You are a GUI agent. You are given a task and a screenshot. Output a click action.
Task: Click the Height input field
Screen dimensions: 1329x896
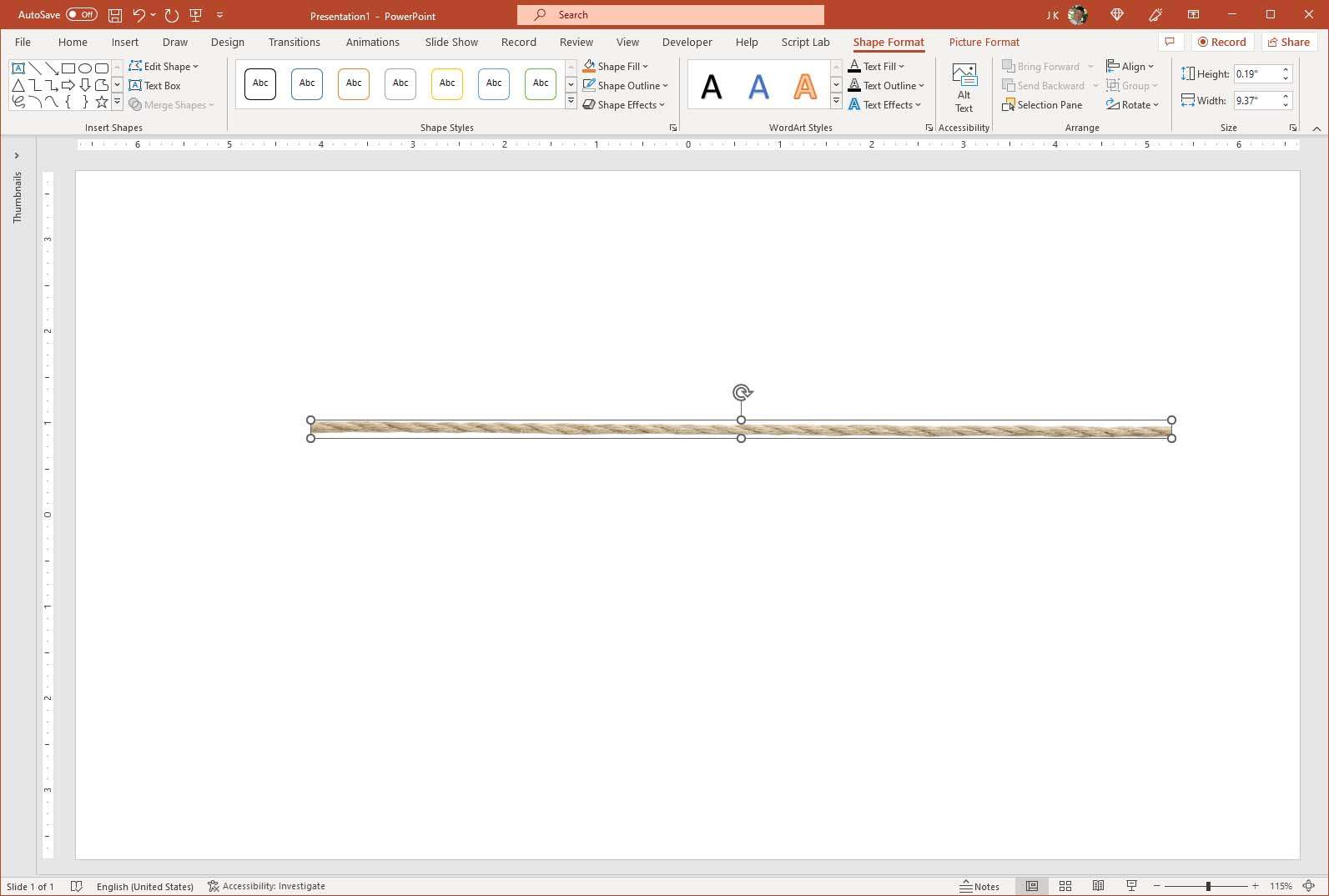point(1257,74)
